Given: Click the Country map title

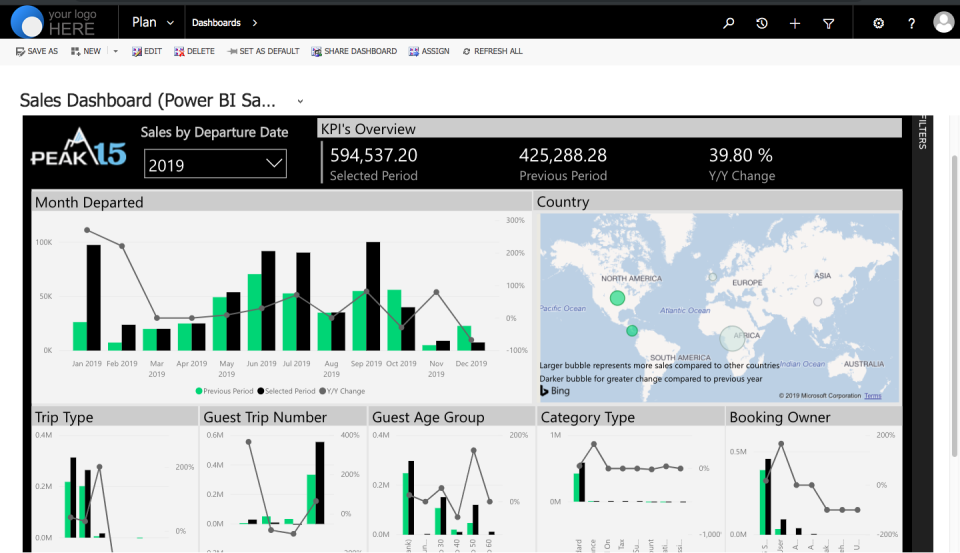Looking at the screenshot, I should pos(563,202).
